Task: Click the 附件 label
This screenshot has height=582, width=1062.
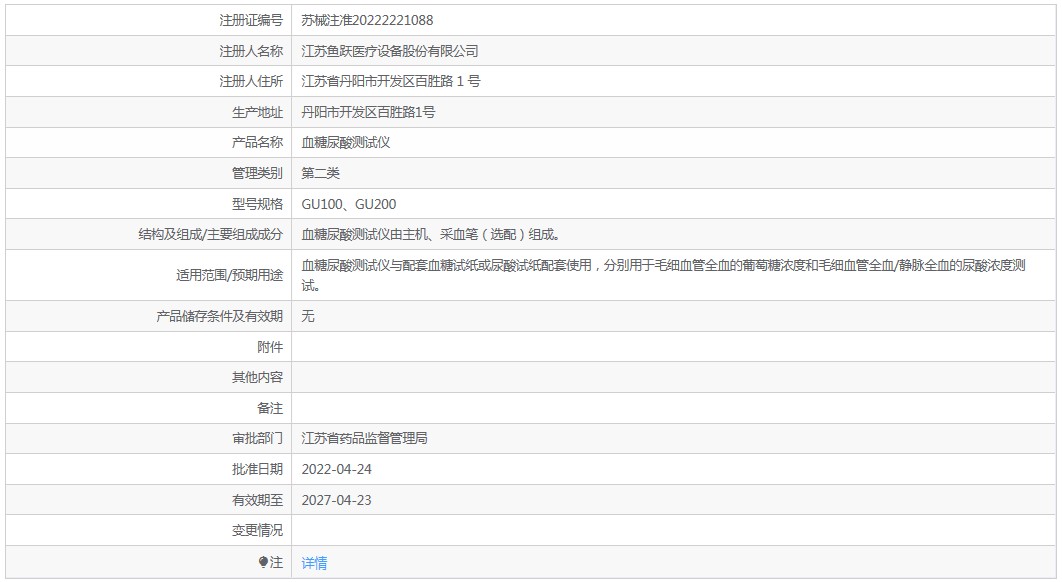Action: tap(270, 347)
